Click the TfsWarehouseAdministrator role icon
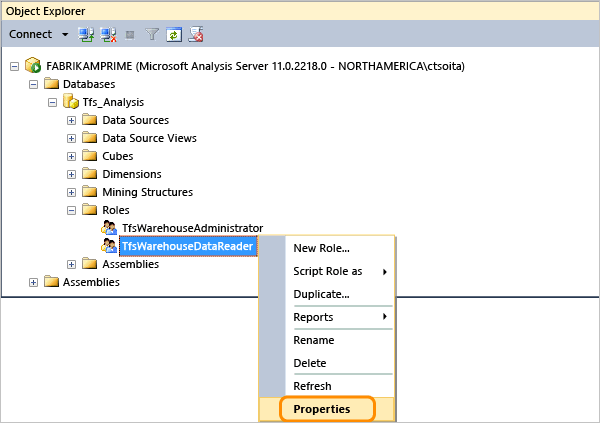The width and height of the screenshot is (600, 423). [x=108, y=228]
